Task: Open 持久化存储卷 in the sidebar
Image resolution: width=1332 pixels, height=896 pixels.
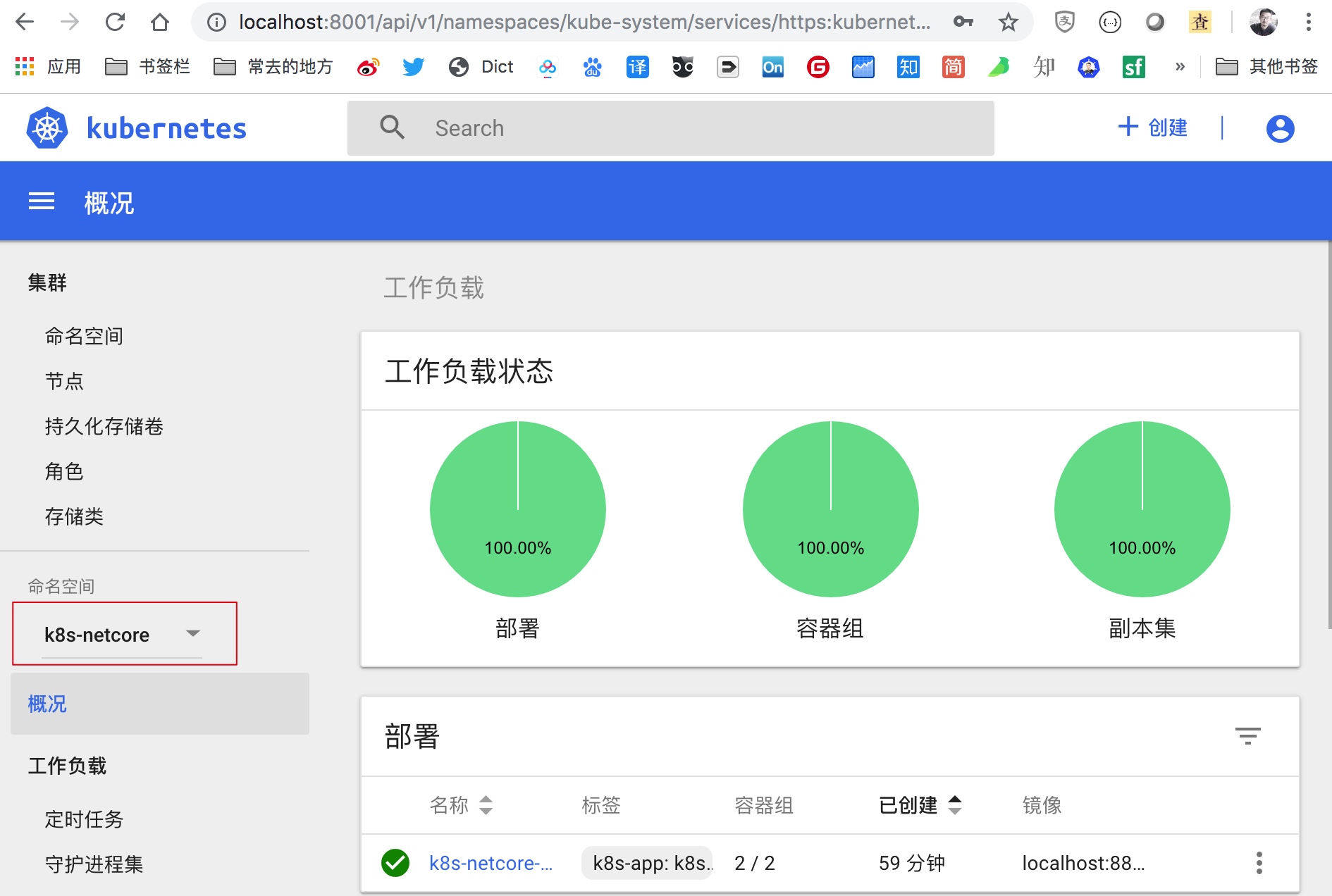Action: coord(104,426)
